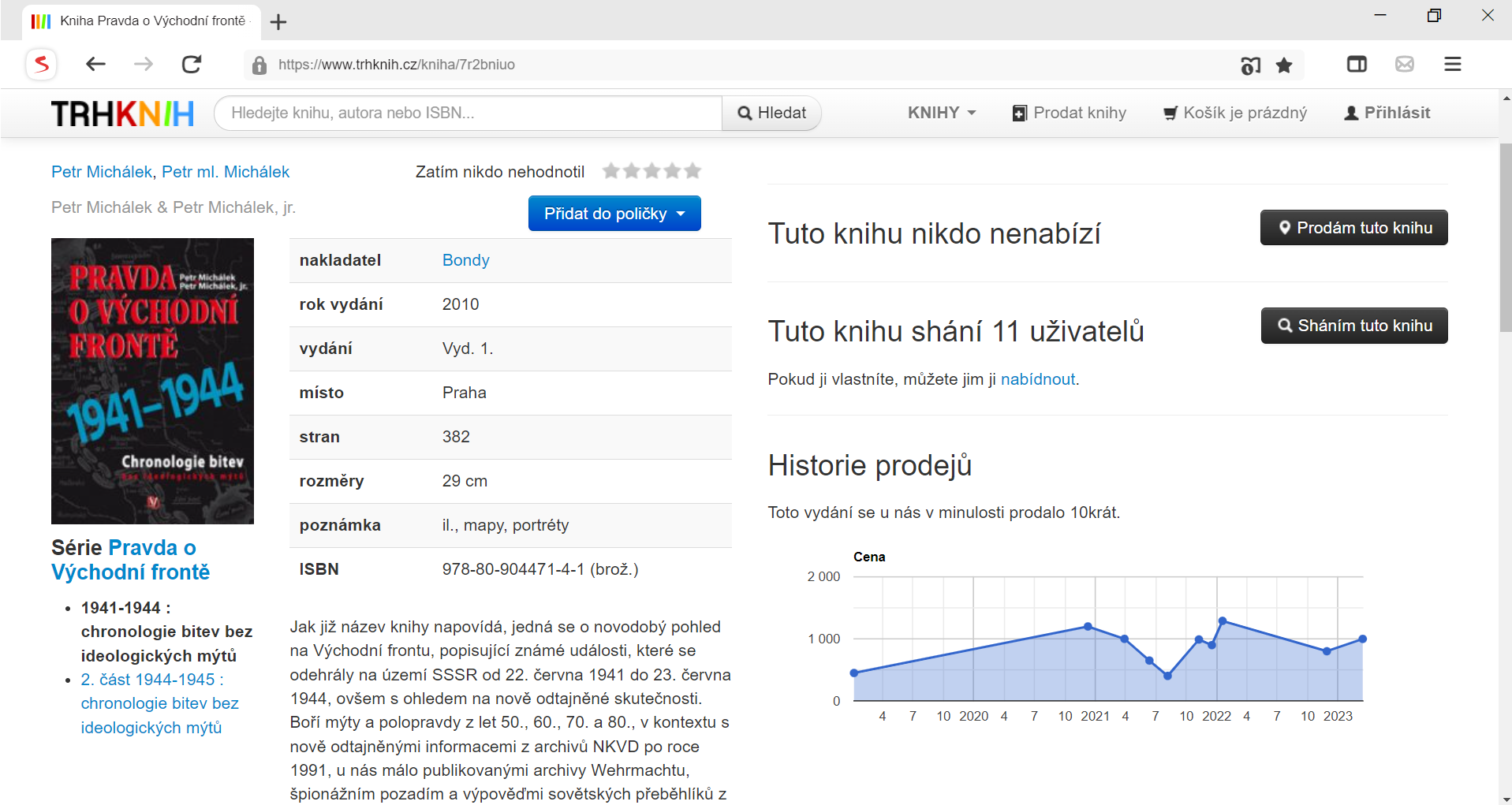The width and height of the screenshot is (1512, 805).
Task: Click the browser back arrow icon
Action: tap(95, 65)
